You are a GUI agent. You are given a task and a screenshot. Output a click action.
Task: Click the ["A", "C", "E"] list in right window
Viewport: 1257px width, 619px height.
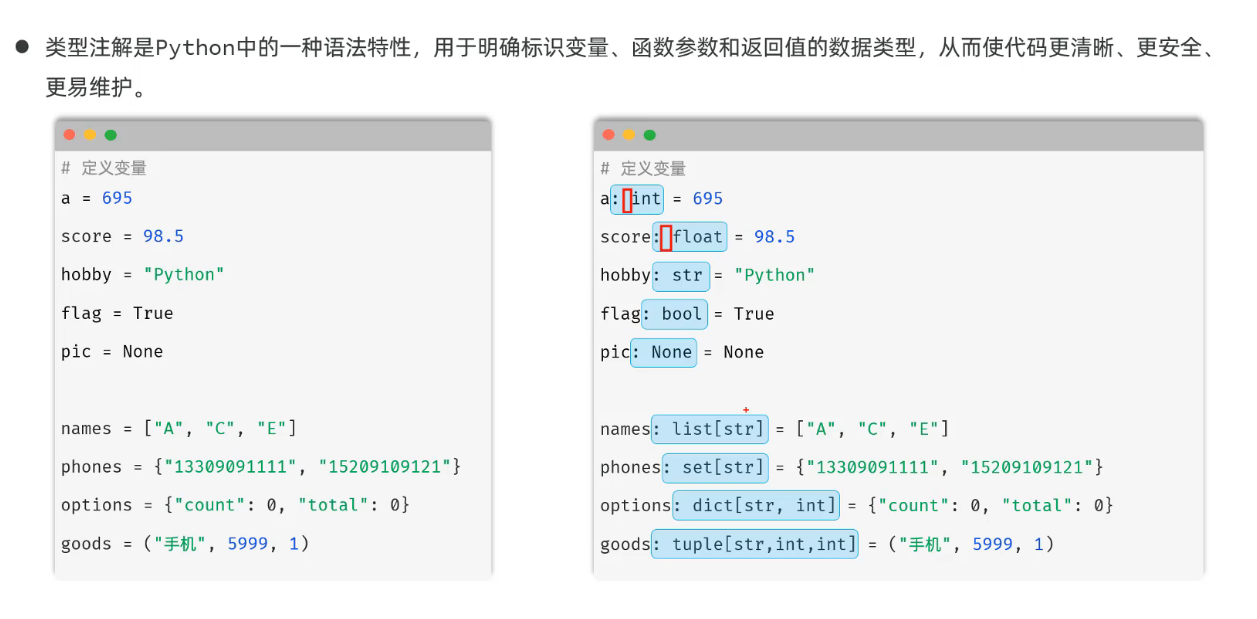tap(873, 429)
